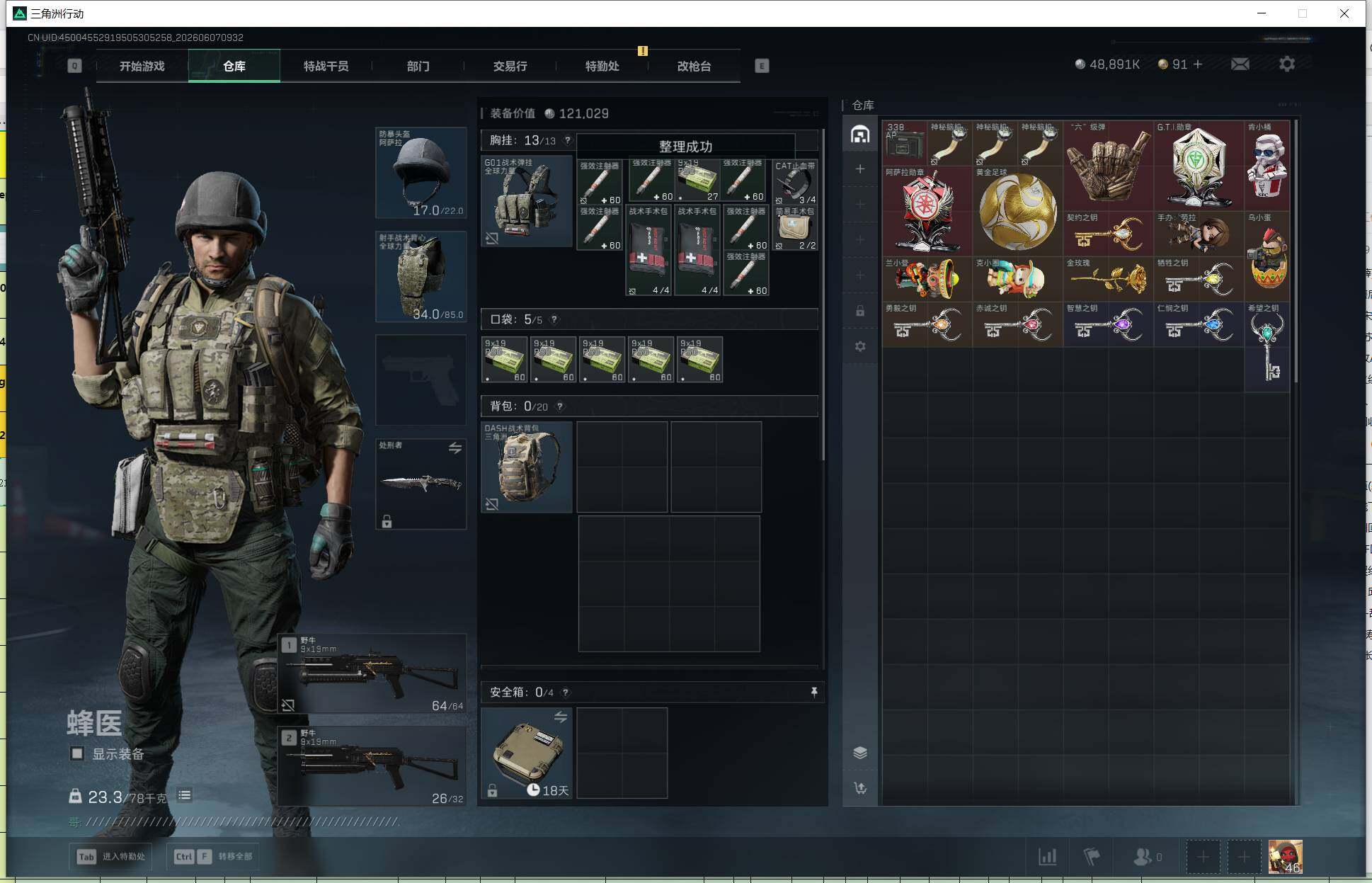Select the G.T.I.勋章 item
The height and width of the screenshot is (883, 1372).
point(1199,165)
